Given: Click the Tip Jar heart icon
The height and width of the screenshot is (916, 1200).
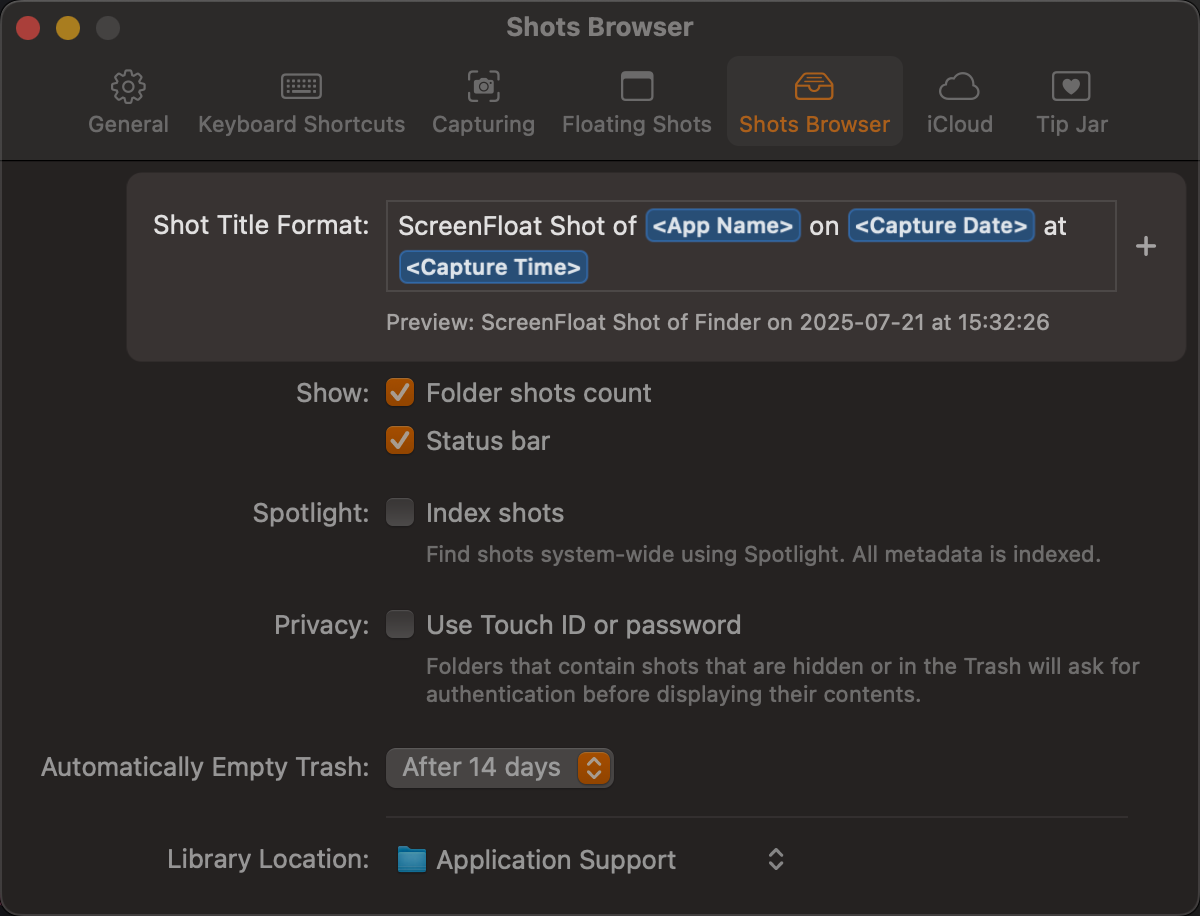Looking at the screenshot, I should [1071, 88].
